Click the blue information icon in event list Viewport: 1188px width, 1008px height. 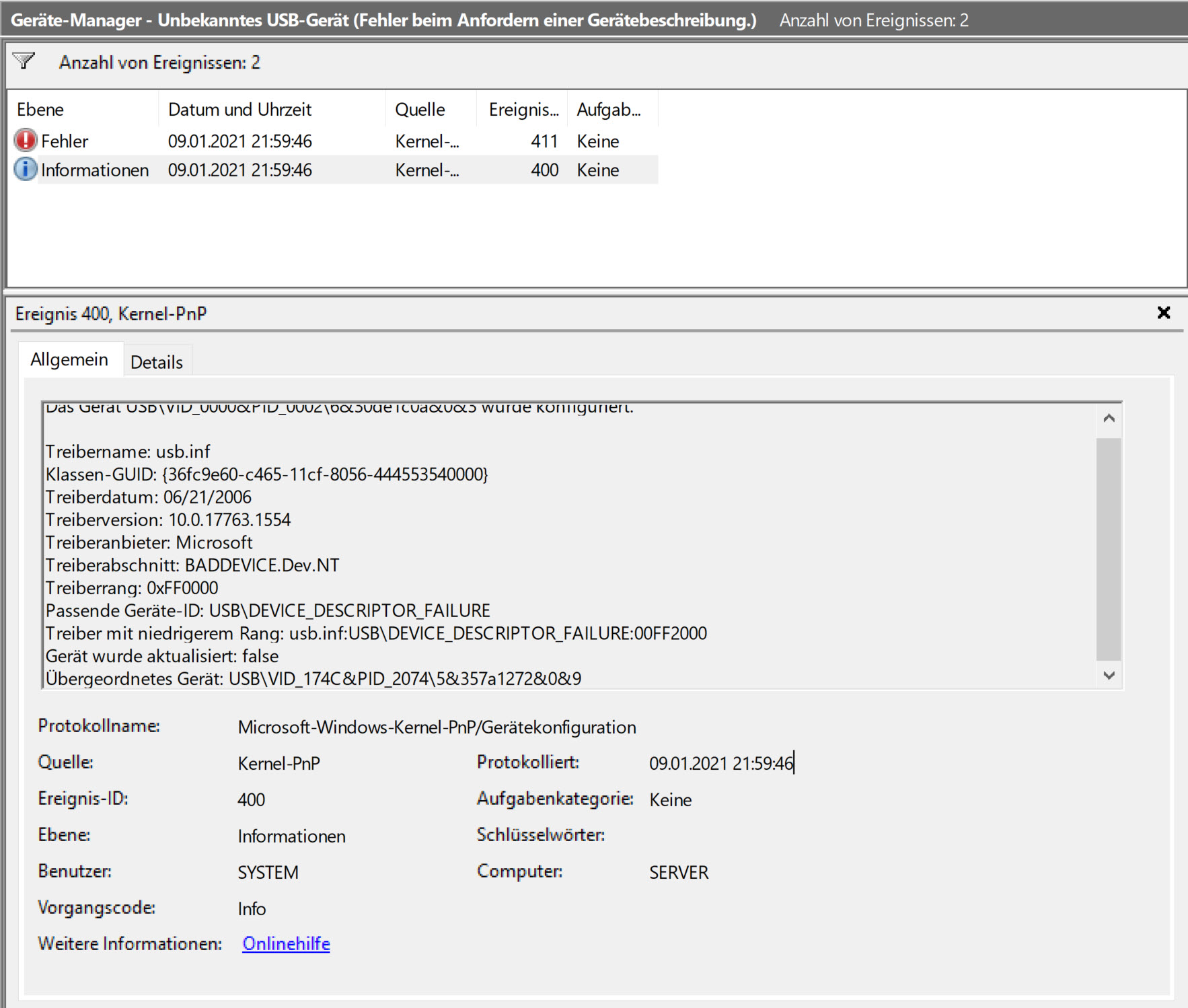[x=26, y=170]
